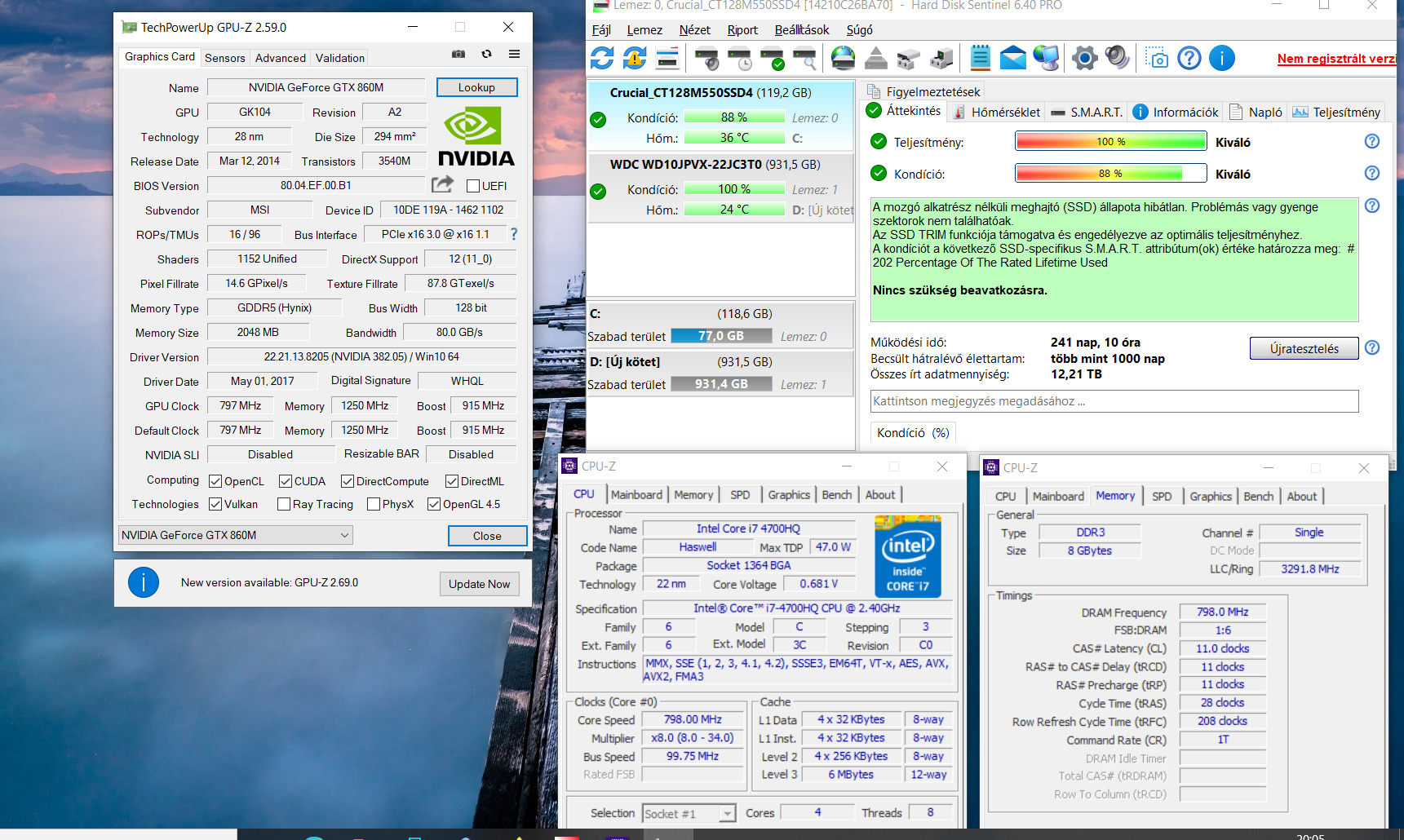Click the Nem regisztrált verzió link

coord(1336,59)
